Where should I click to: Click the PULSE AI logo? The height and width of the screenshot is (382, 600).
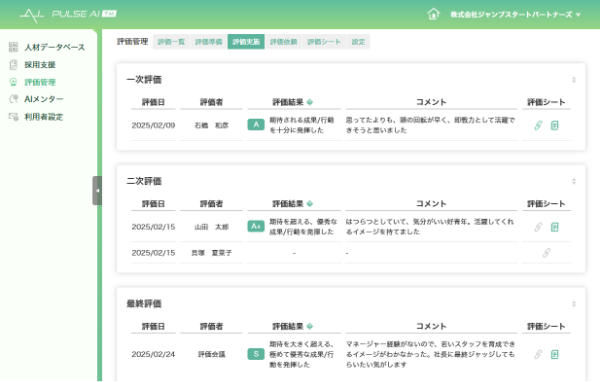click(x=68, y=15)
